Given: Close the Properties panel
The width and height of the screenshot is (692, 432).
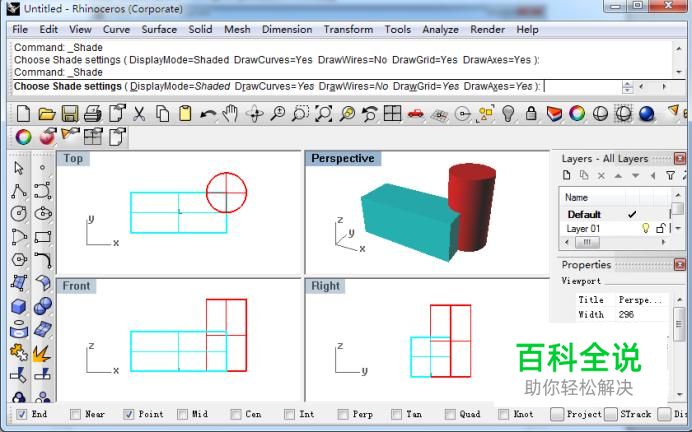Looking at the screenshot, I should coord(680,265).
